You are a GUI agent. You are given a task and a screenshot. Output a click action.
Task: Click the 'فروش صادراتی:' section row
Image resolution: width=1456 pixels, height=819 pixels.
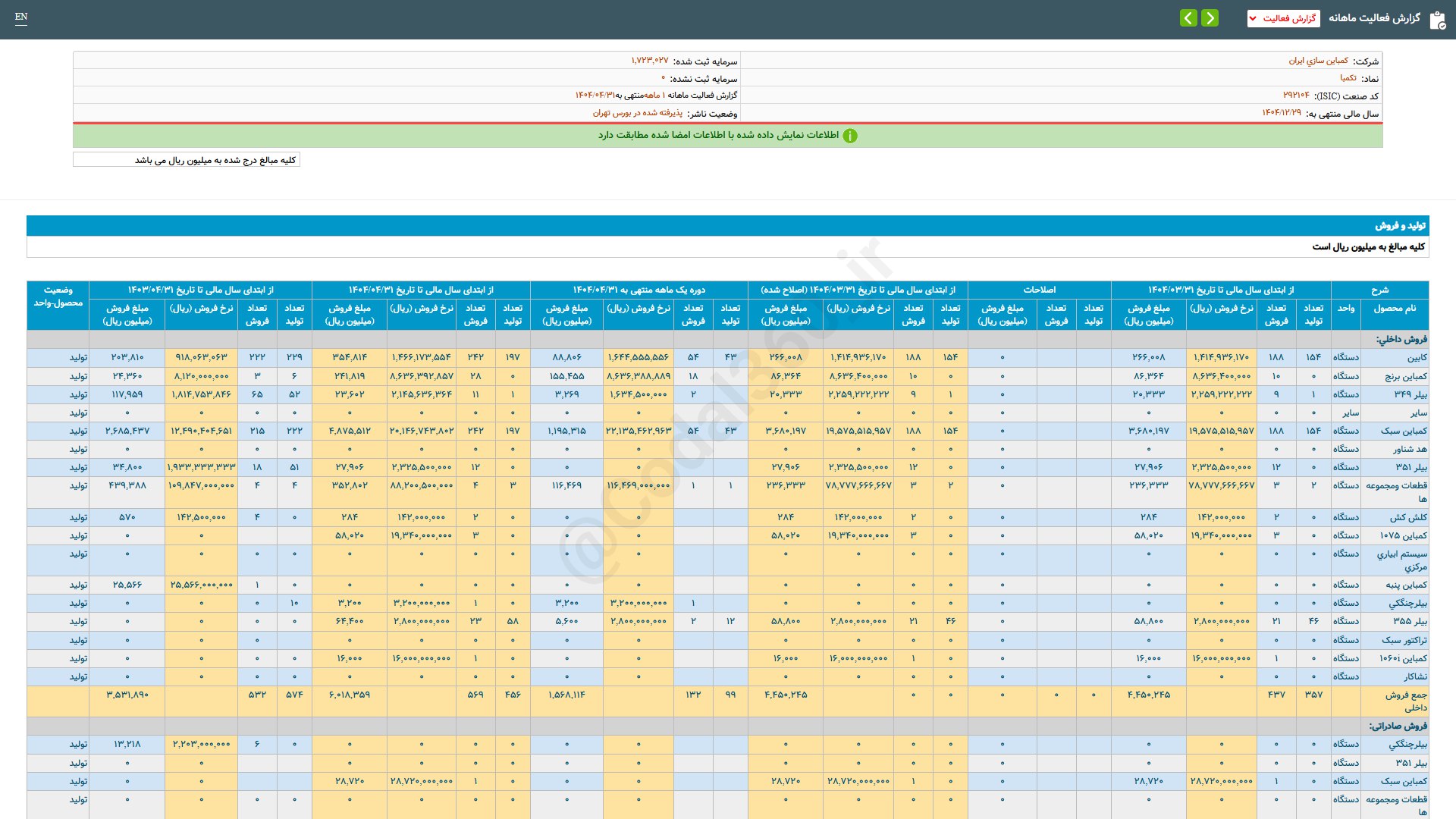(728, 726)
